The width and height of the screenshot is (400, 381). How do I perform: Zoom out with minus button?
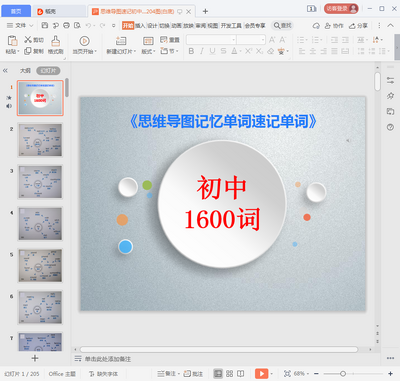[316, 374]
